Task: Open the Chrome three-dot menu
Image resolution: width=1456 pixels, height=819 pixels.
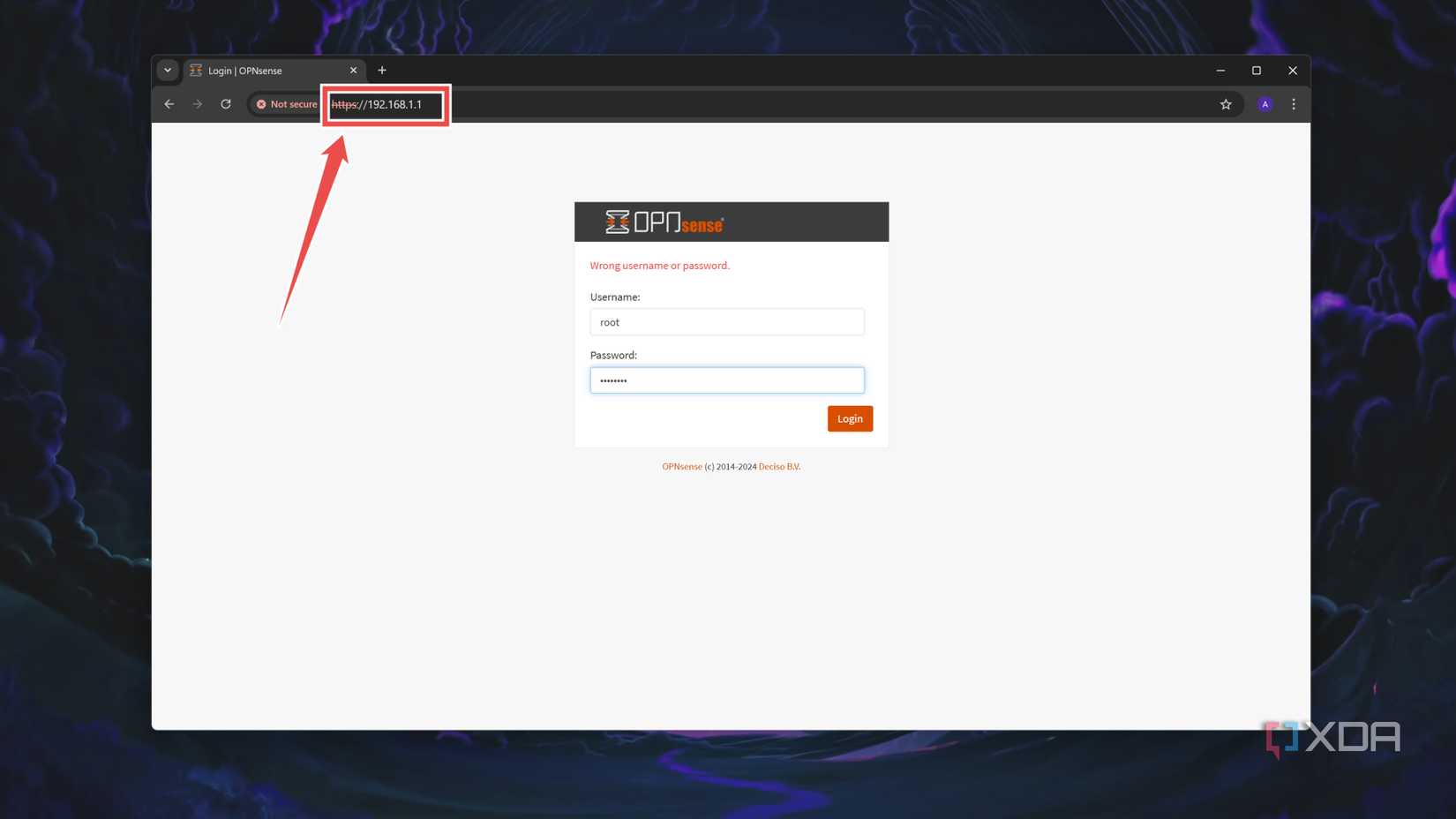Action: click(x=1293, y=103)
